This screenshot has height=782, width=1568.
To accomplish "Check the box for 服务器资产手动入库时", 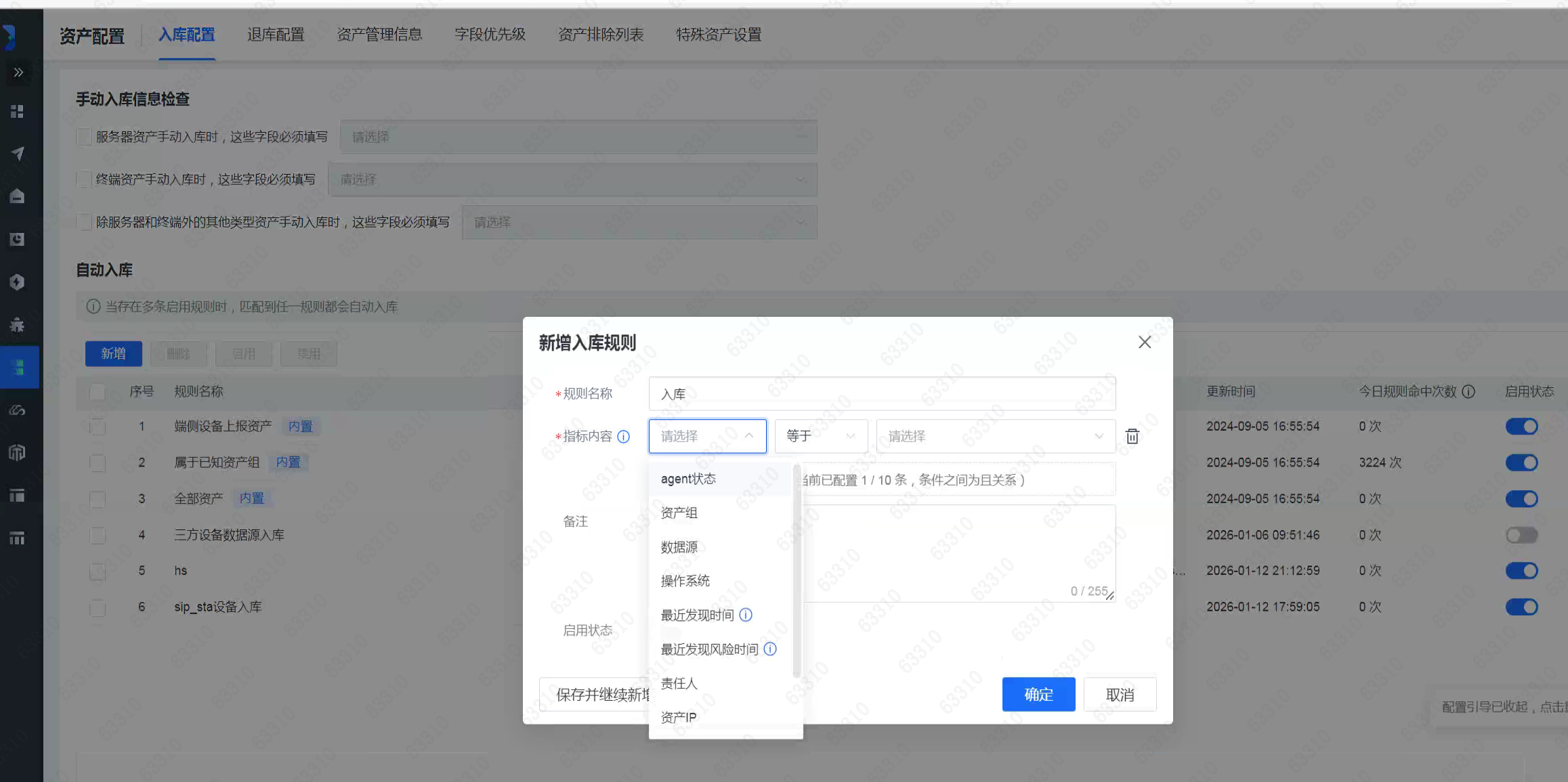I will pos(84,137).
